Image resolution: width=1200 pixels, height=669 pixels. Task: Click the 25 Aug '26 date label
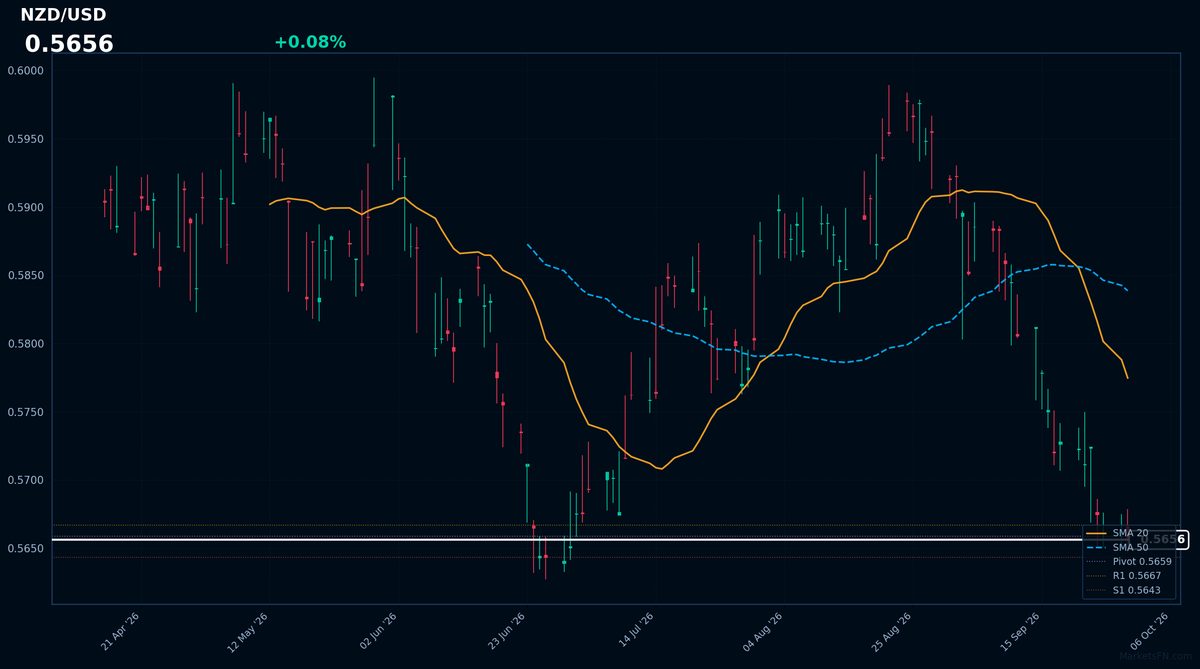click(891, 632)
